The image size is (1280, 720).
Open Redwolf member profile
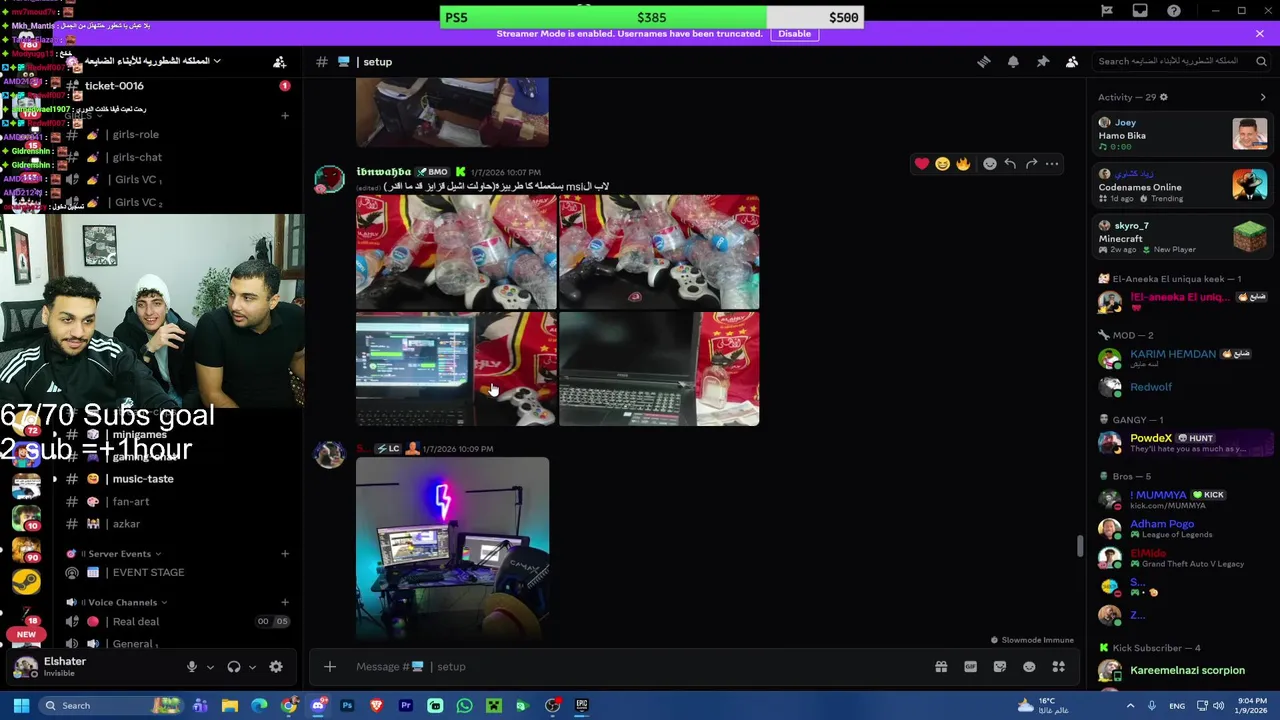1182,387
